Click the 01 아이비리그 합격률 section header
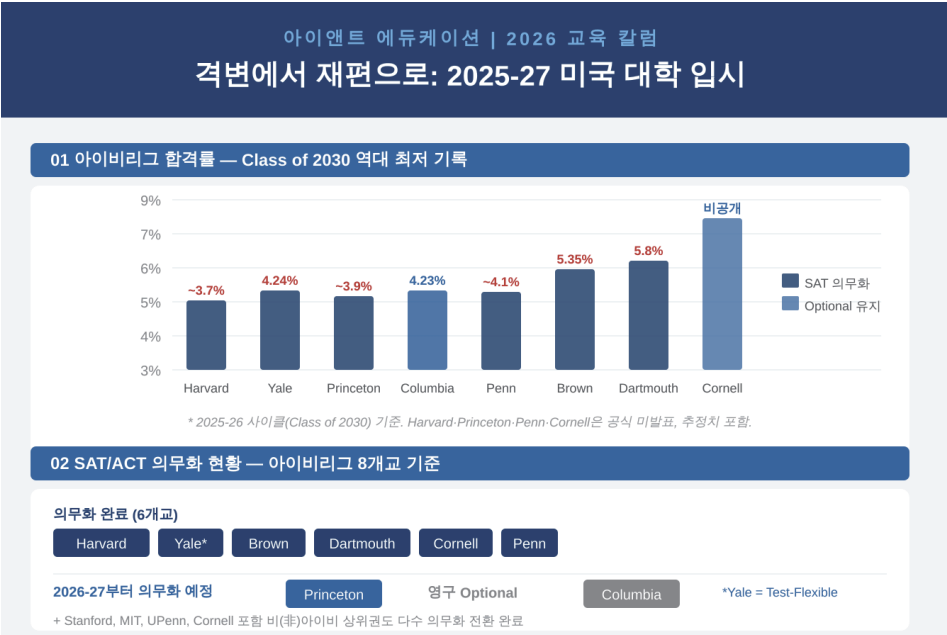This screenshot has height=635, width=947. (x=470, y=160)
